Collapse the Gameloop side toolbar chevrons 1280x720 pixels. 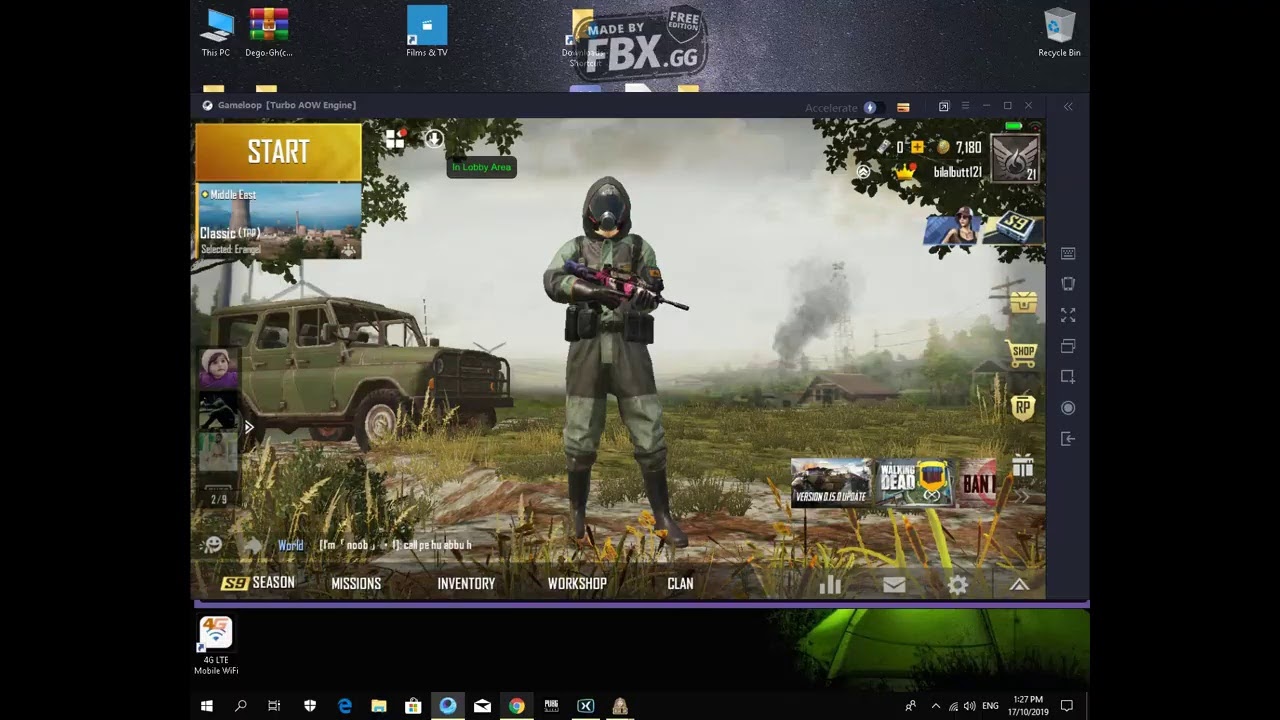tap(1068, 106)
